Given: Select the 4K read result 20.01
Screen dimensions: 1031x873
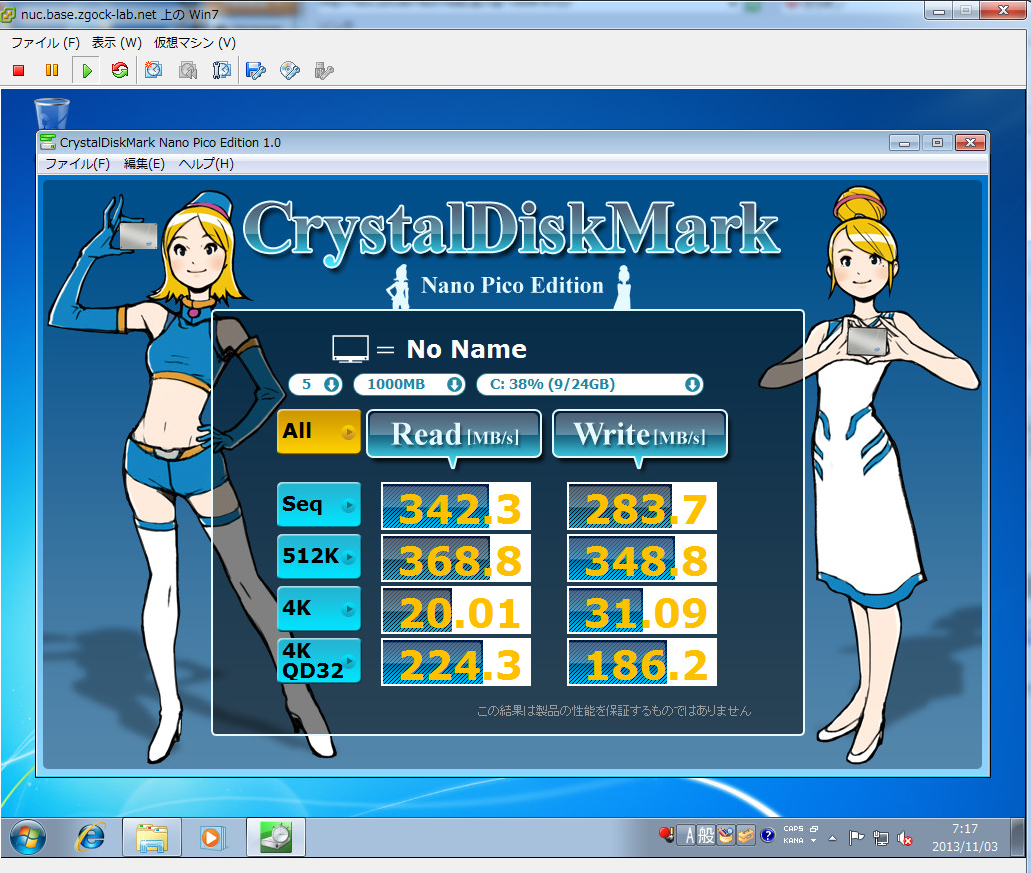Looking at the screenshot, I should click(456, 610).
